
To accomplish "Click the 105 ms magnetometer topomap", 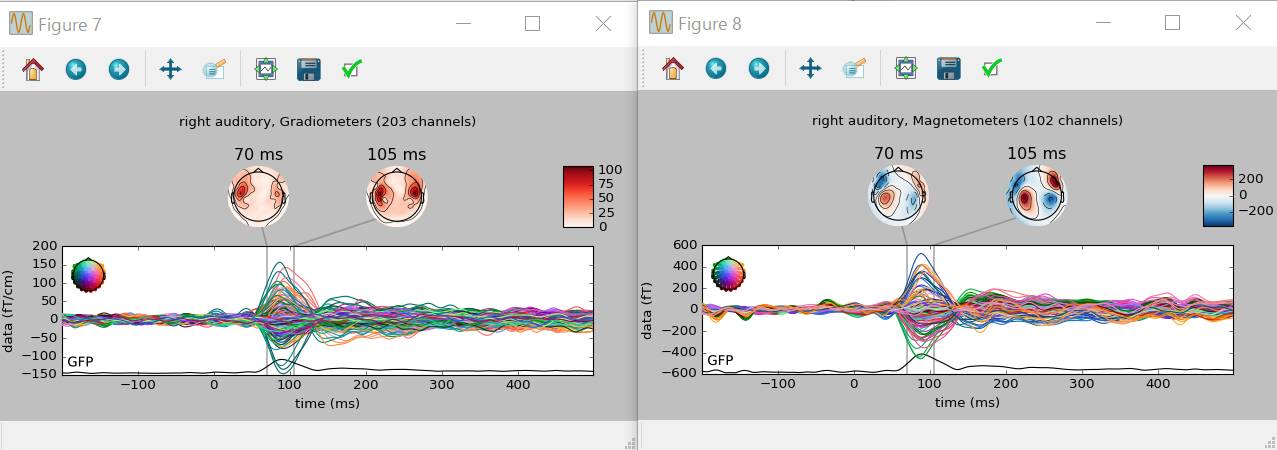I will pos(1036,195).
